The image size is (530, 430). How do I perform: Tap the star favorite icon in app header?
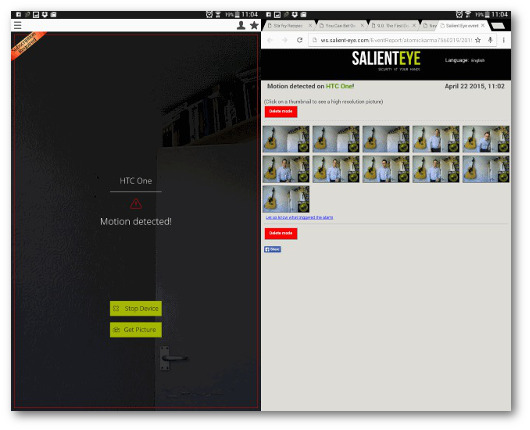pos(254,25)
